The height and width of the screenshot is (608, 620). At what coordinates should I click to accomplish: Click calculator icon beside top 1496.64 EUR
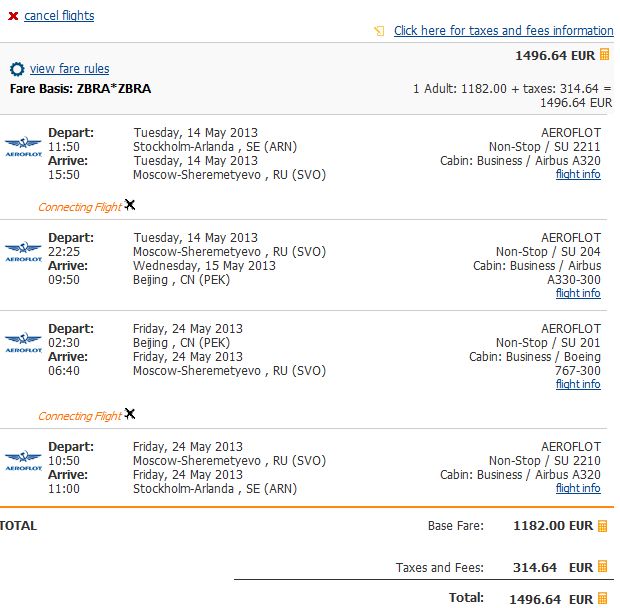point(604,56)
